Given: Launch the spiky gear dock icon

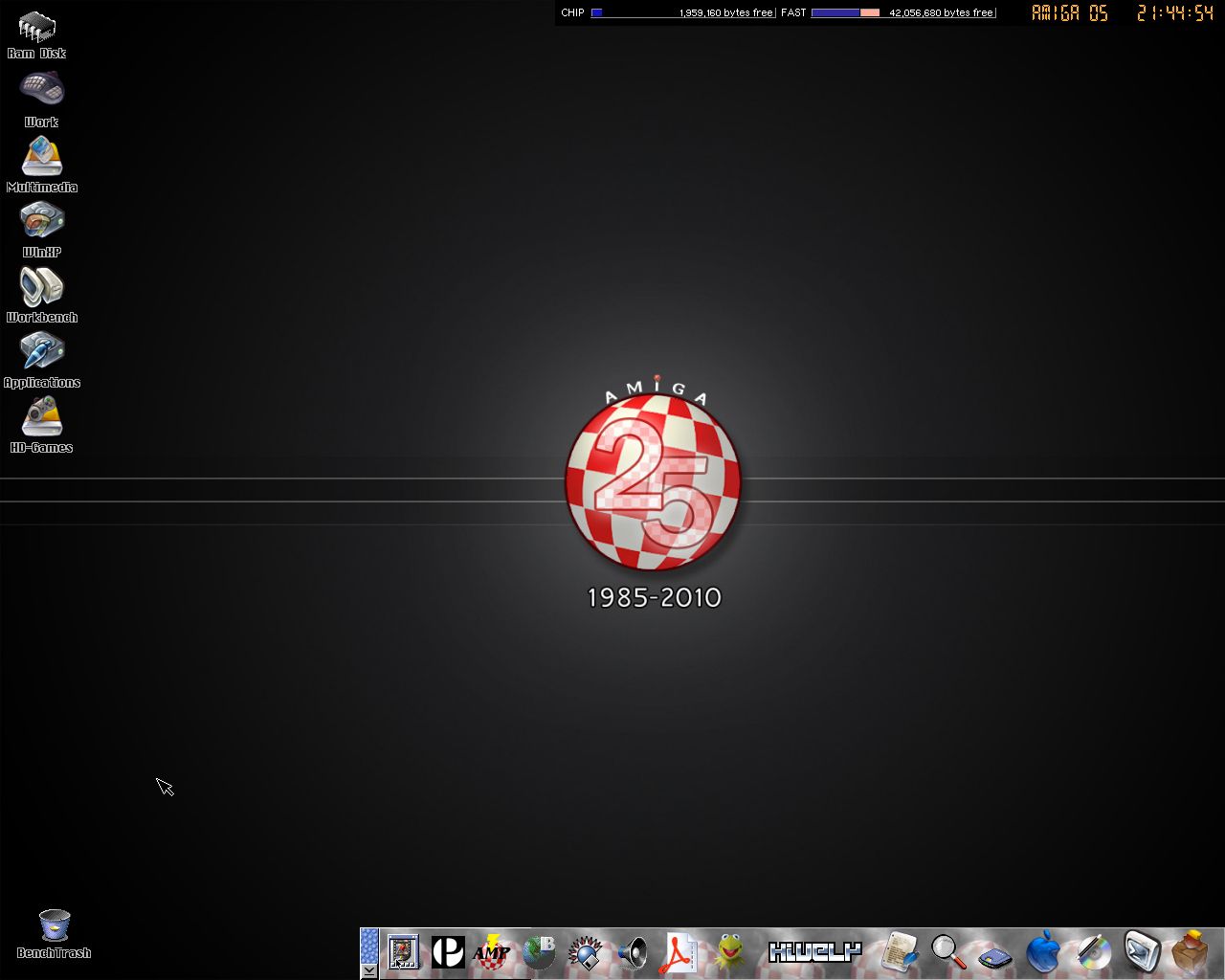Looking at the screenshot, I should coord(585,953).
